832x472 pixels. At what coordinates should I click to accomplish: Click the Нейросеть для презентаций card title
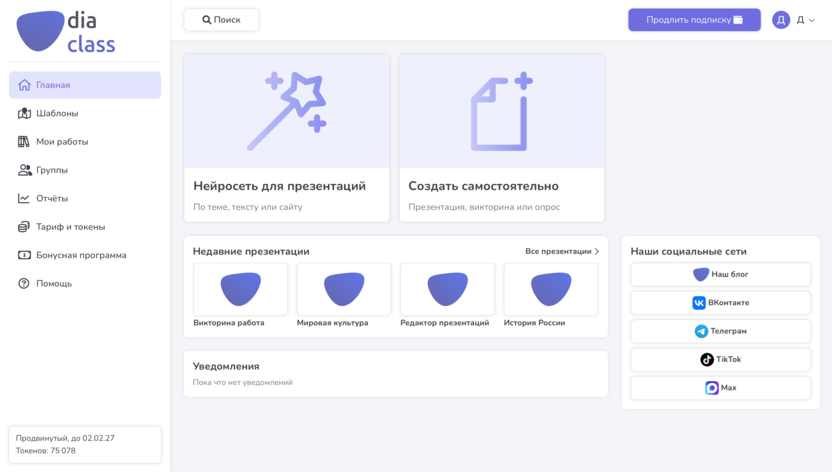click(280, 186)
